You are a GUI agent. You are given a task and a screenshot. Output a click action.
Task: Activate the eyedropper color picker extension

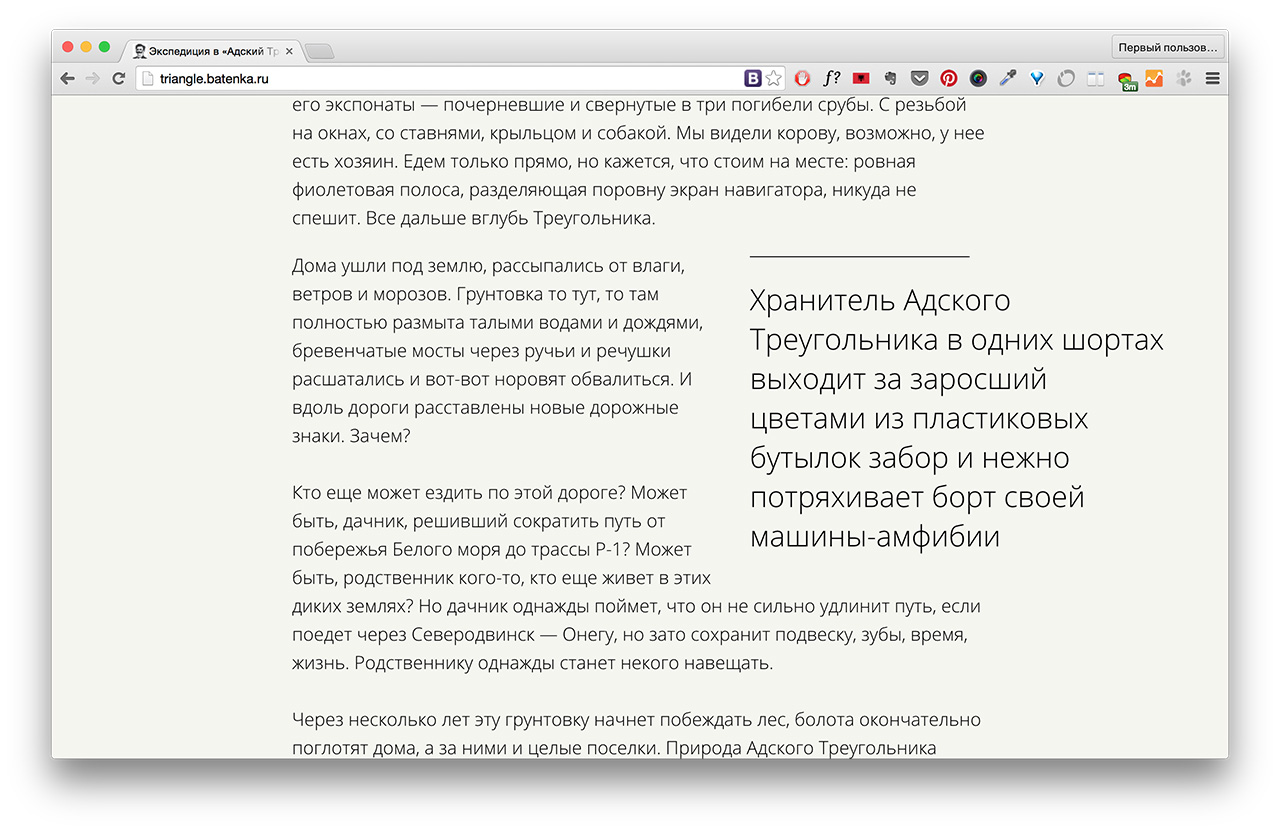(x=1007, y=78)
